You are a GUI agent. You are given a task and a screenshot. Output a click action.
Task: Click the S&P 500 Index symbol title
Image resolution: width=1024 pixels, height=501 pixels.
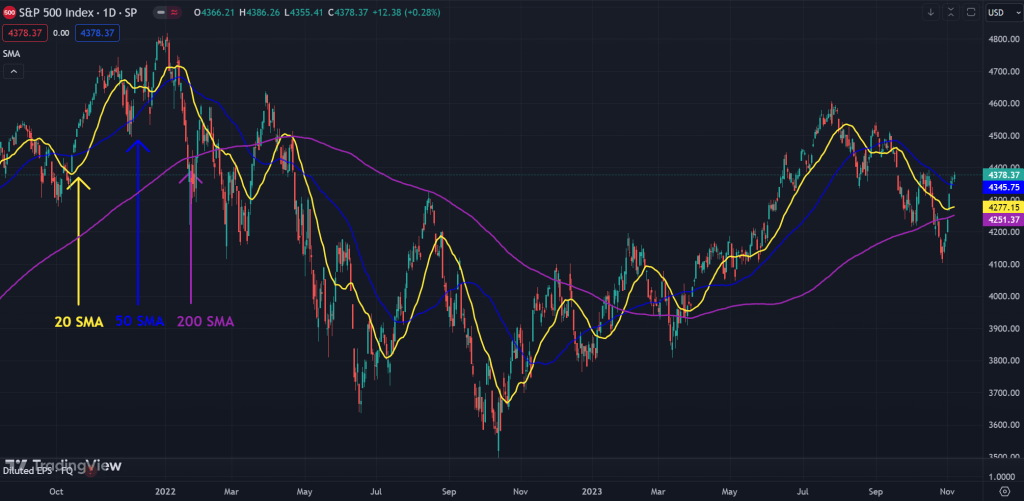click(x=80, y=12)
